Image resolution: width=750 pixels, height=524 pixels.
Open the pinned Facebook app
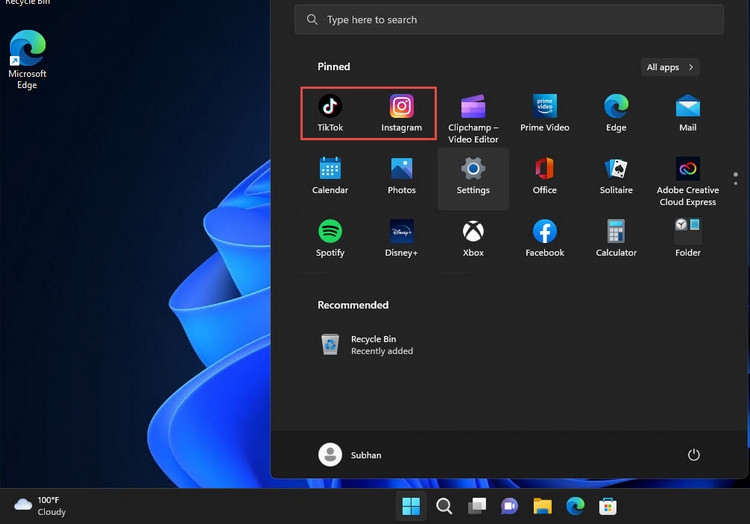click(544, 239)
